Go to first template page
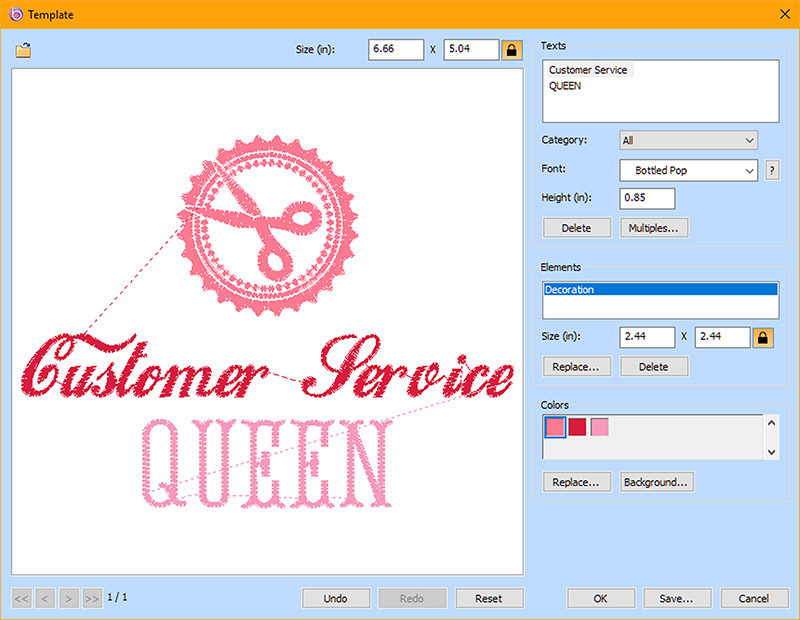800x620 pixels. point(22,598)
